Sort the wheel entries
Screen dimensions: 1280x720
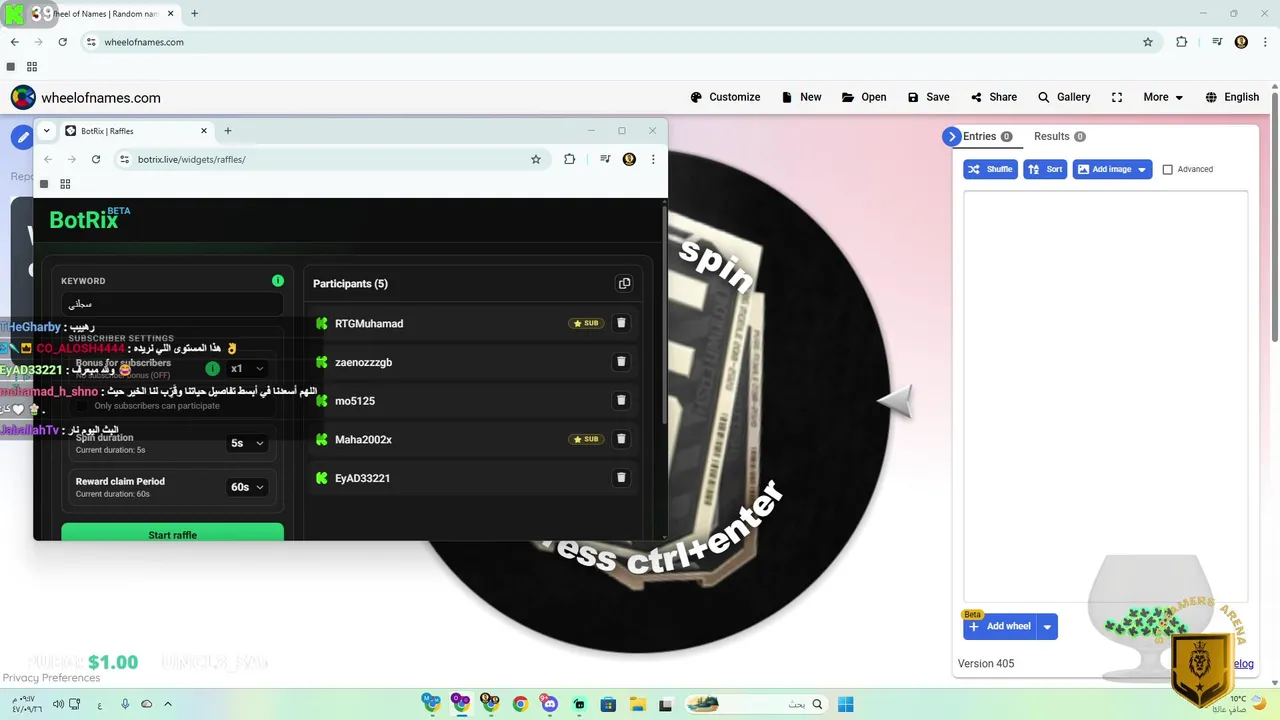[1045, 169]
